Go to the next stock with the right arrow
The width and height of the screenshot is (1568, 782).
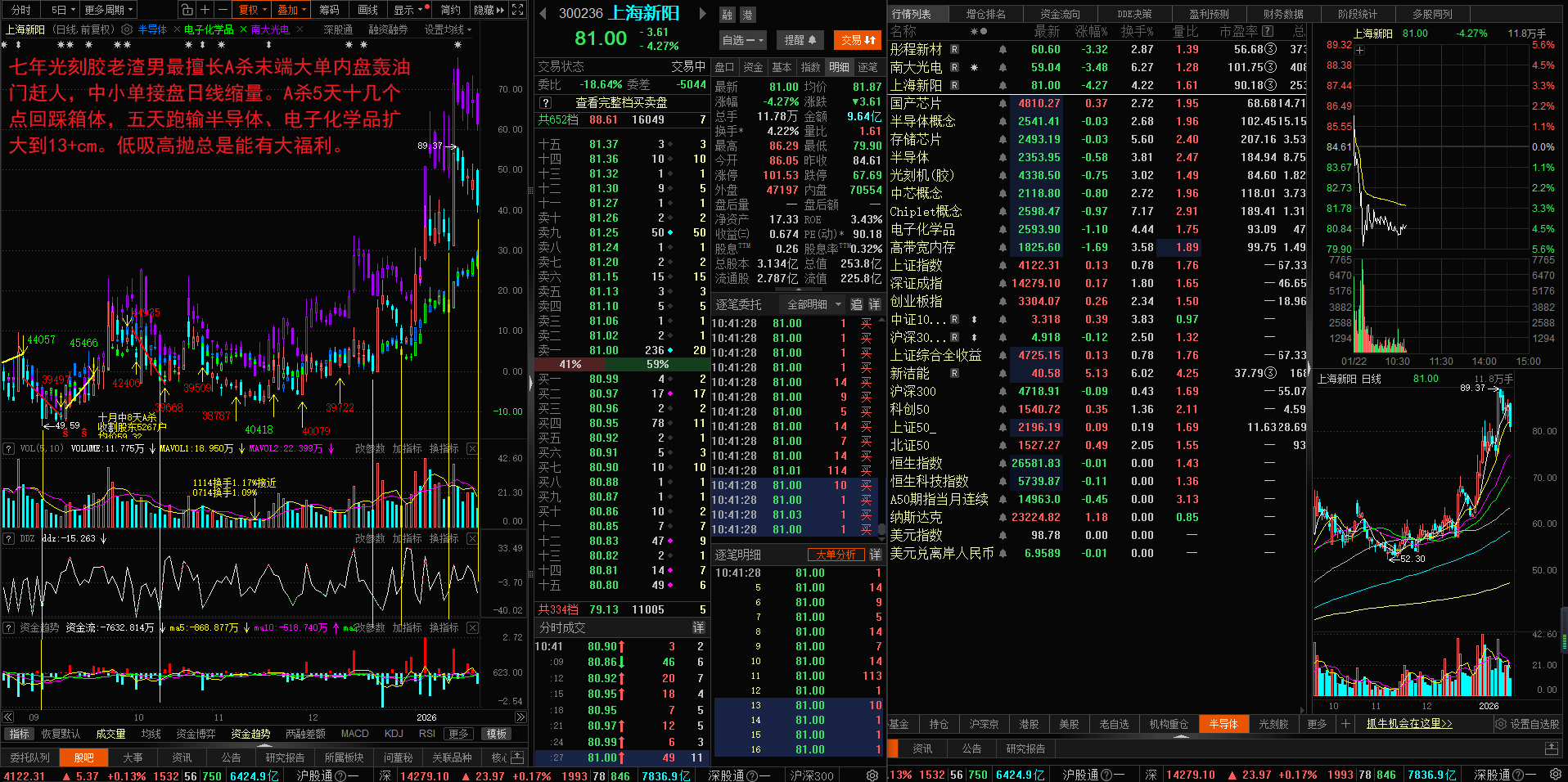[702, 13]
